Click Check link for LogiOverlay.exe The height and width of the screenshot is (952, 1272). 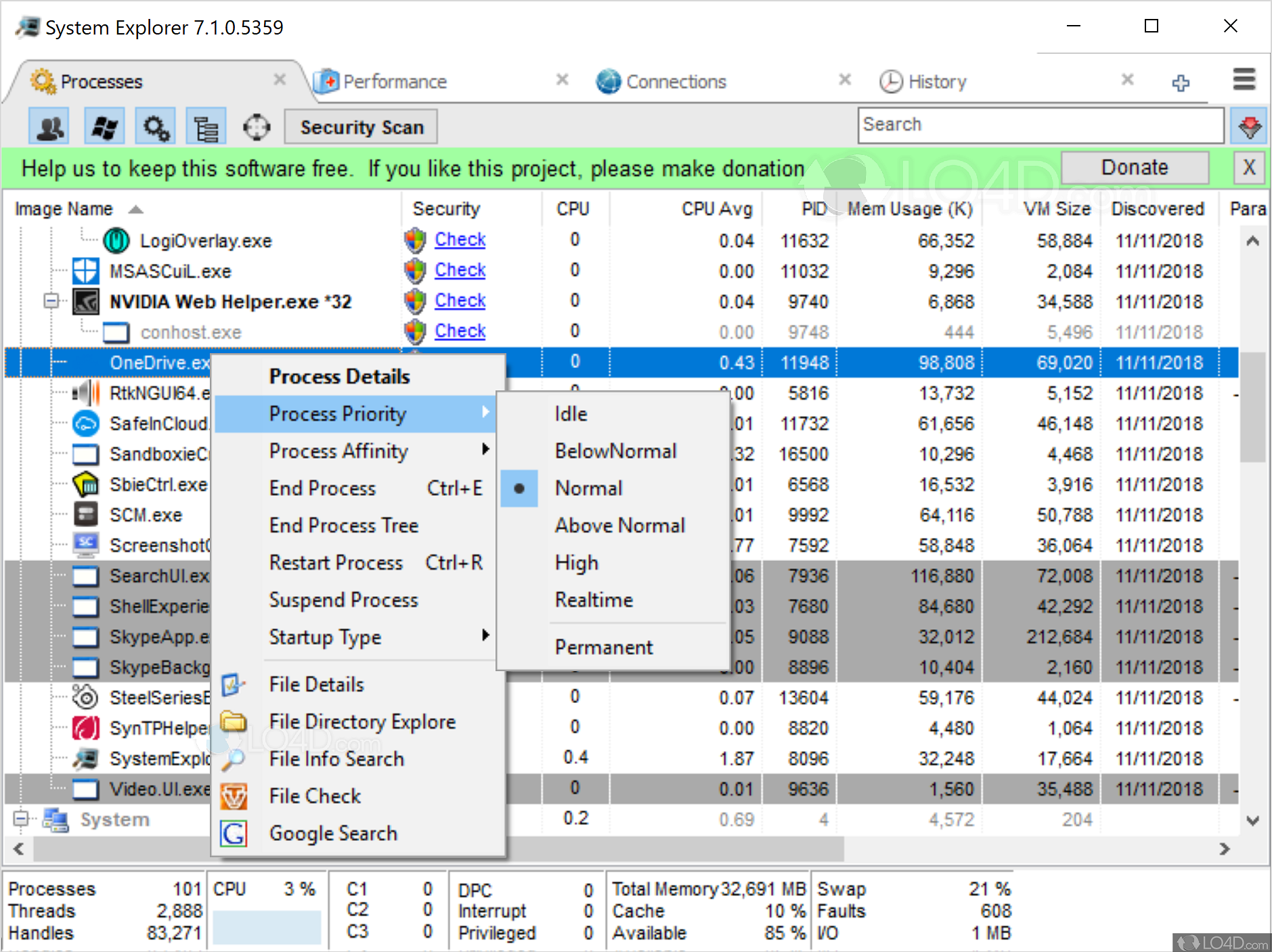460,240
